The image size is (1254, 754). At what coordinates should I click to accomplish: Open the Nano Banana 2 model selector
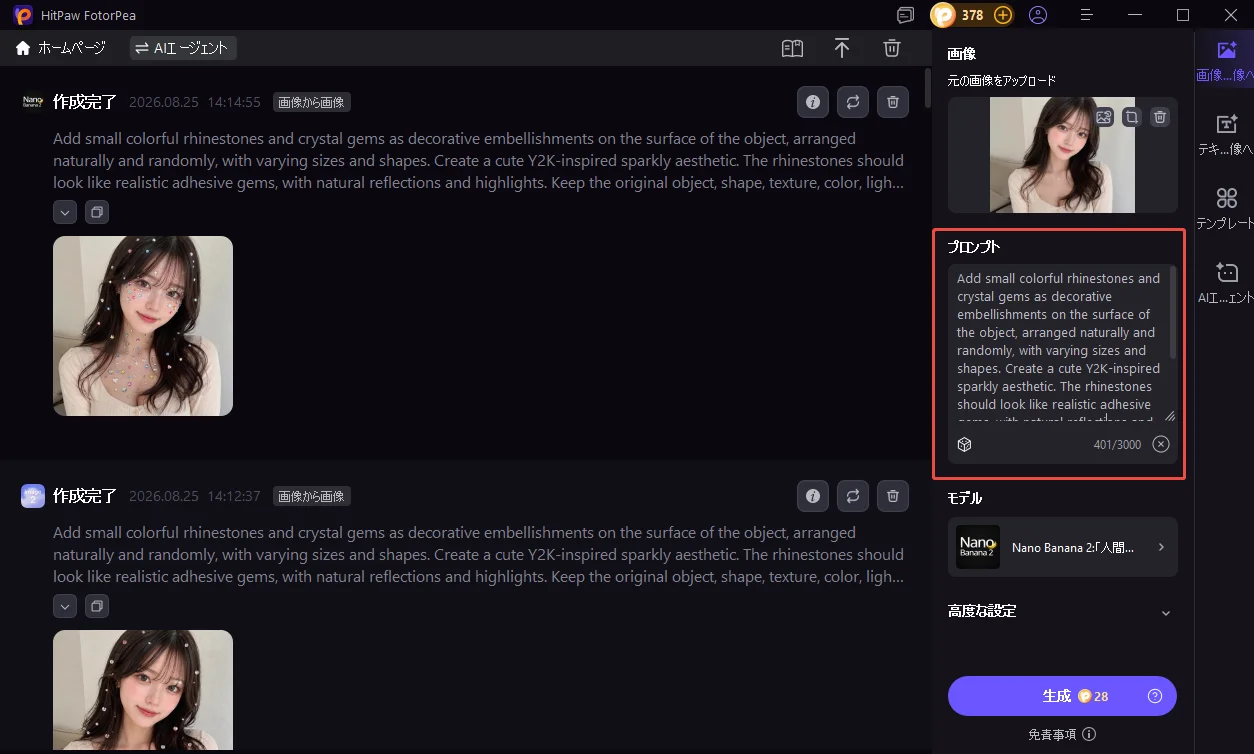point(1062,547)
